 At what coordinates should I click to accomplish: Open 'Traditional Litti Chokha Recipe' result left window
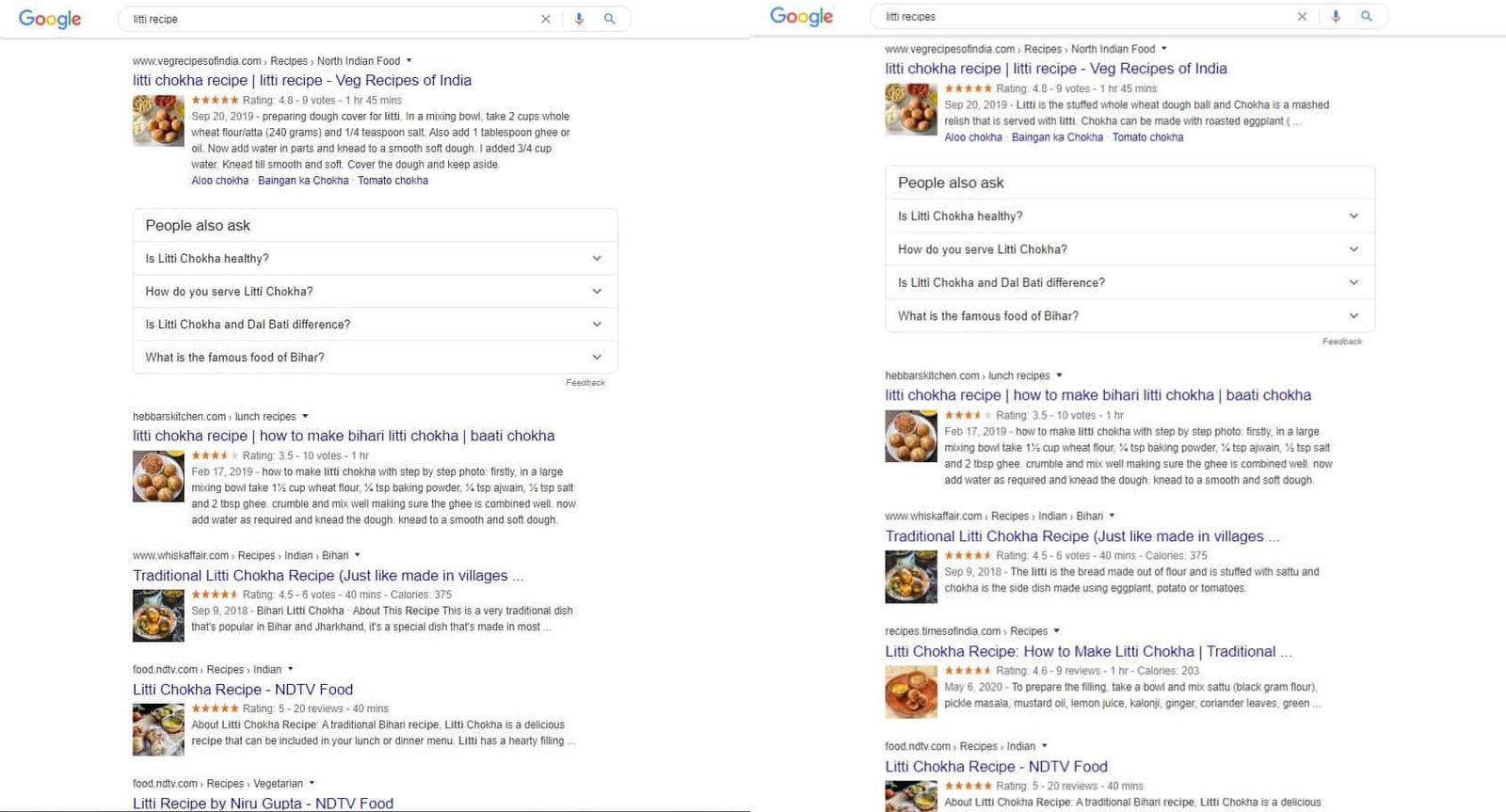tap(328, 576)
